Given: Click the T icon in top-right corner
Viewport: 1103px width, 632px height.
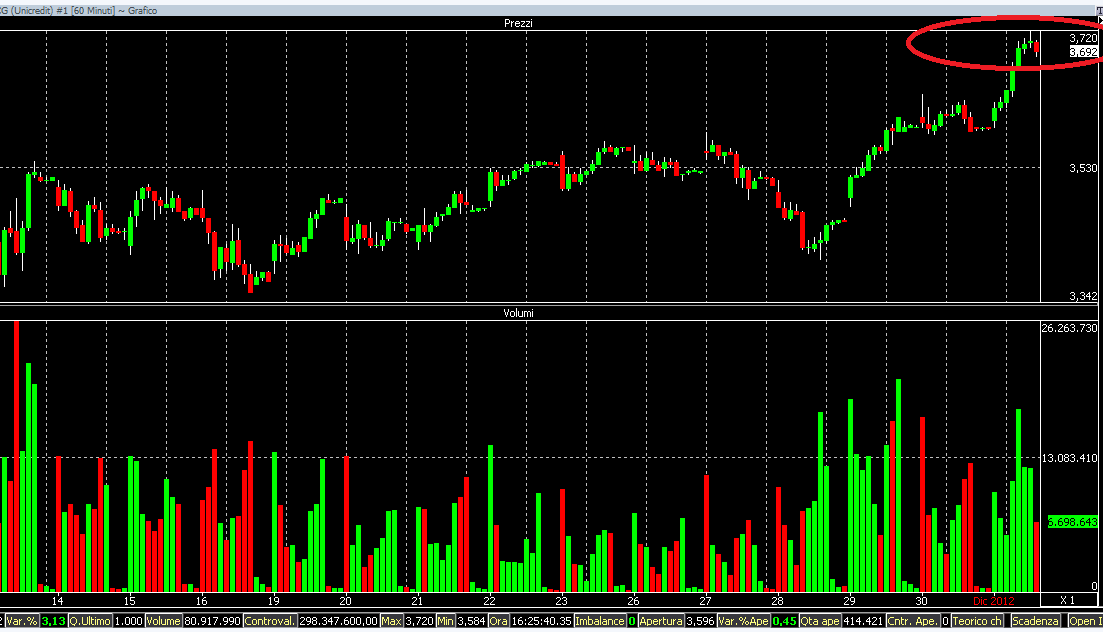Looking at the screenshot, I should coord(1099,11).
